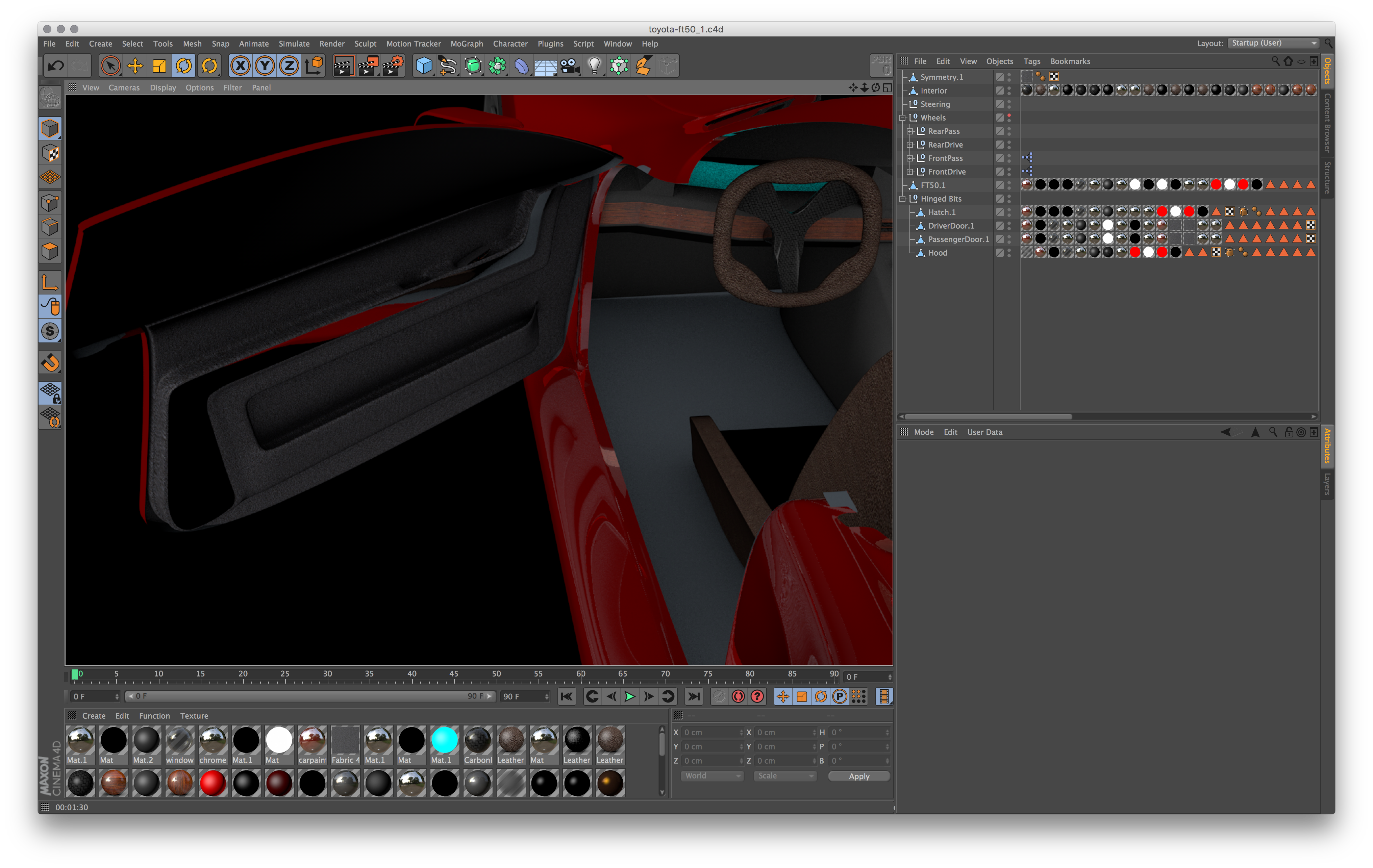This screenshot has height=868, width=1373.
Task: Open the MoGraph menu
Action: [x=467, y=44]
